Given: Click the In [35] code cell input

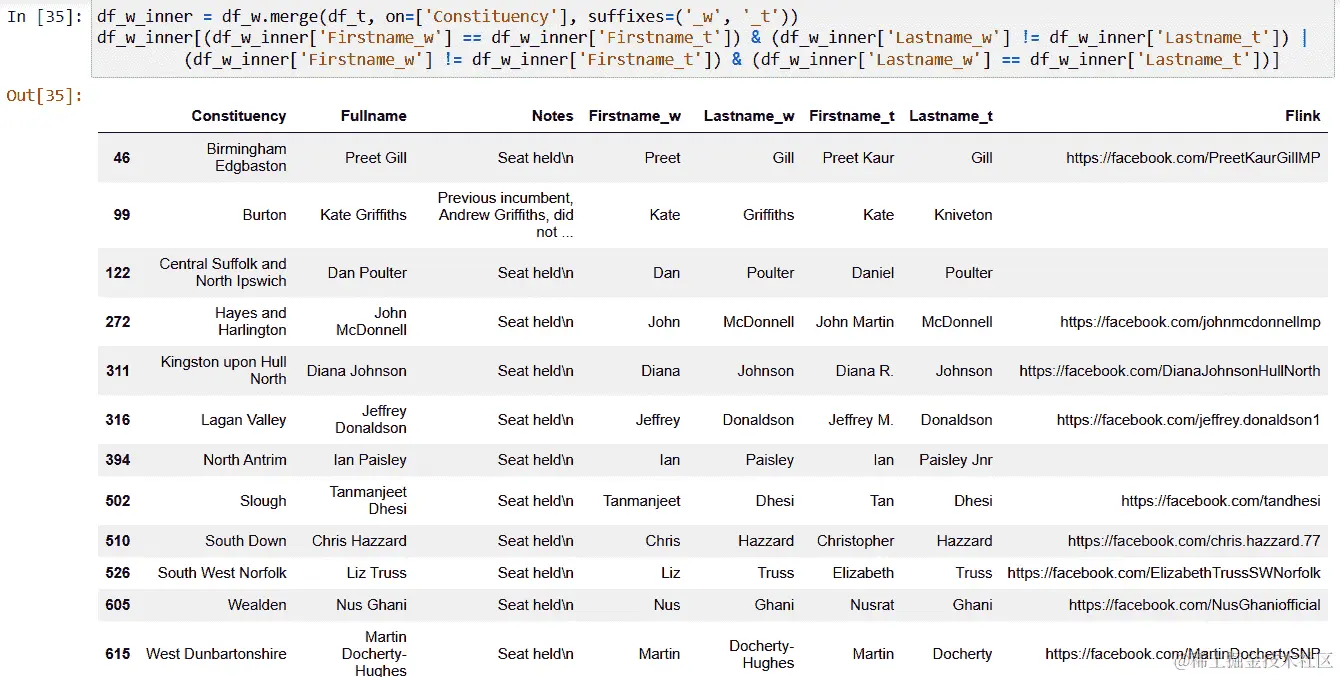Looking at the screenshot, I should point(713,40).
